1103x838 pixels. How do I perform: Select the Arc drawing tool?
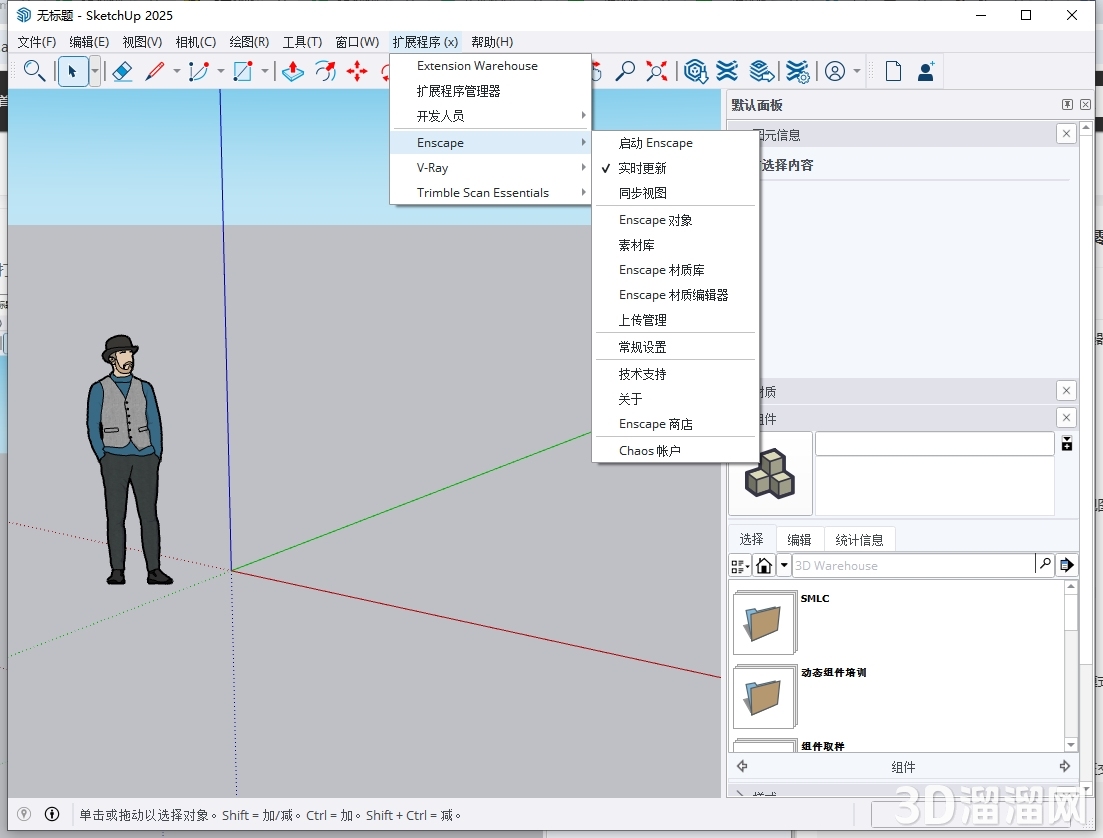point(199,71)
